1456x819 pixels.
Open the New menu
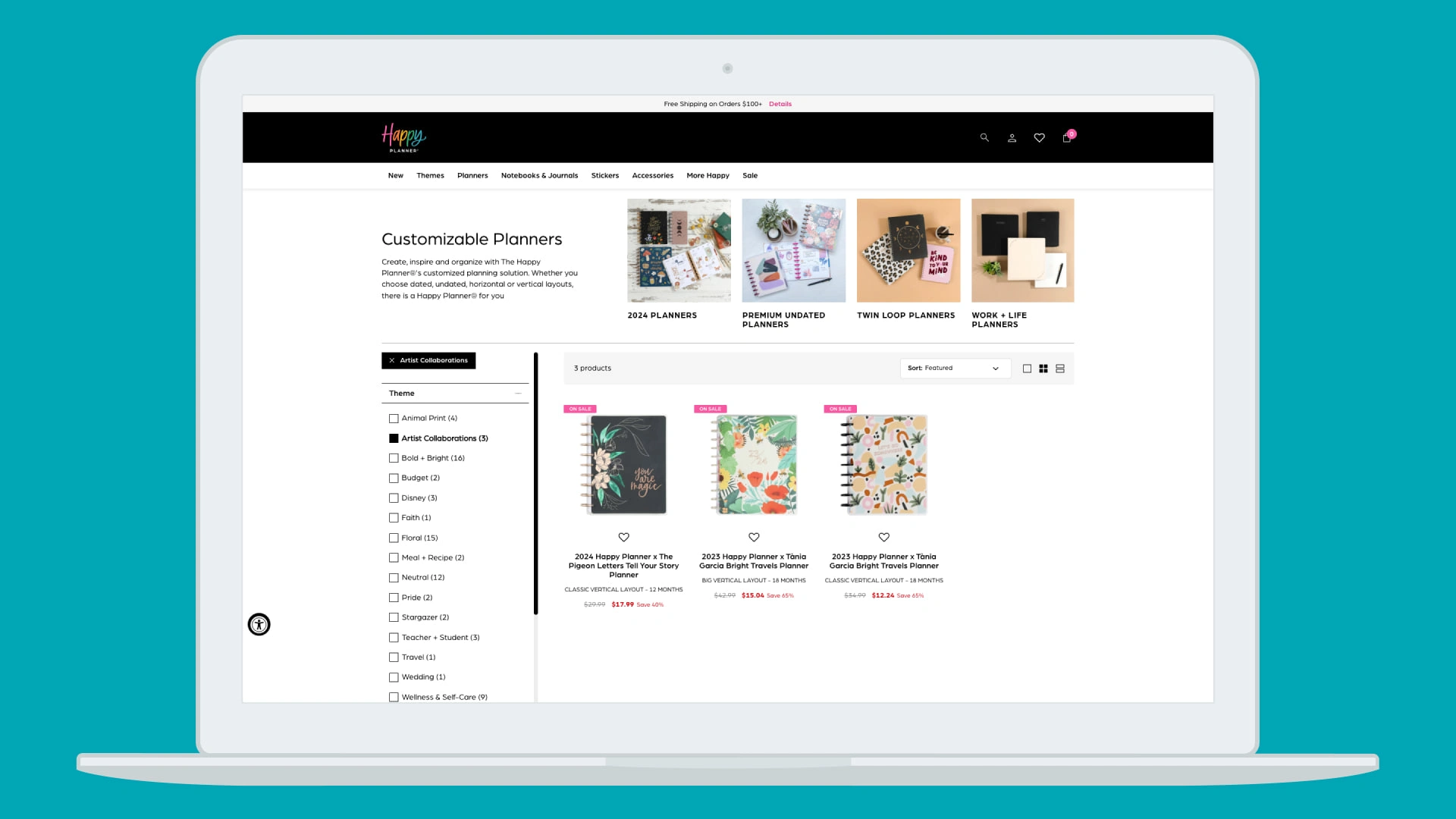coord(396,175)
